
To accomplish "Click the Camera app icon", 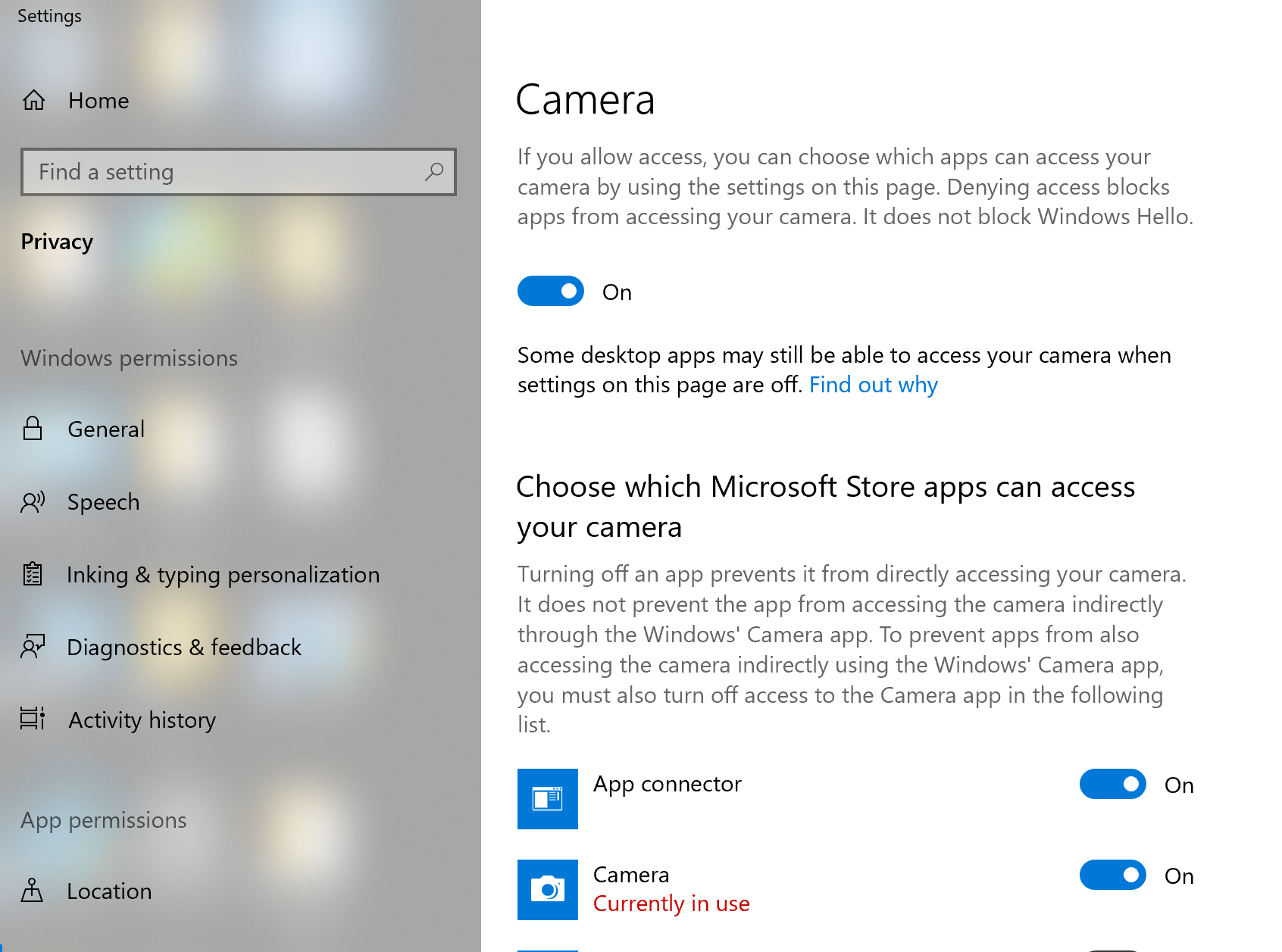I will tap(548, 890).
